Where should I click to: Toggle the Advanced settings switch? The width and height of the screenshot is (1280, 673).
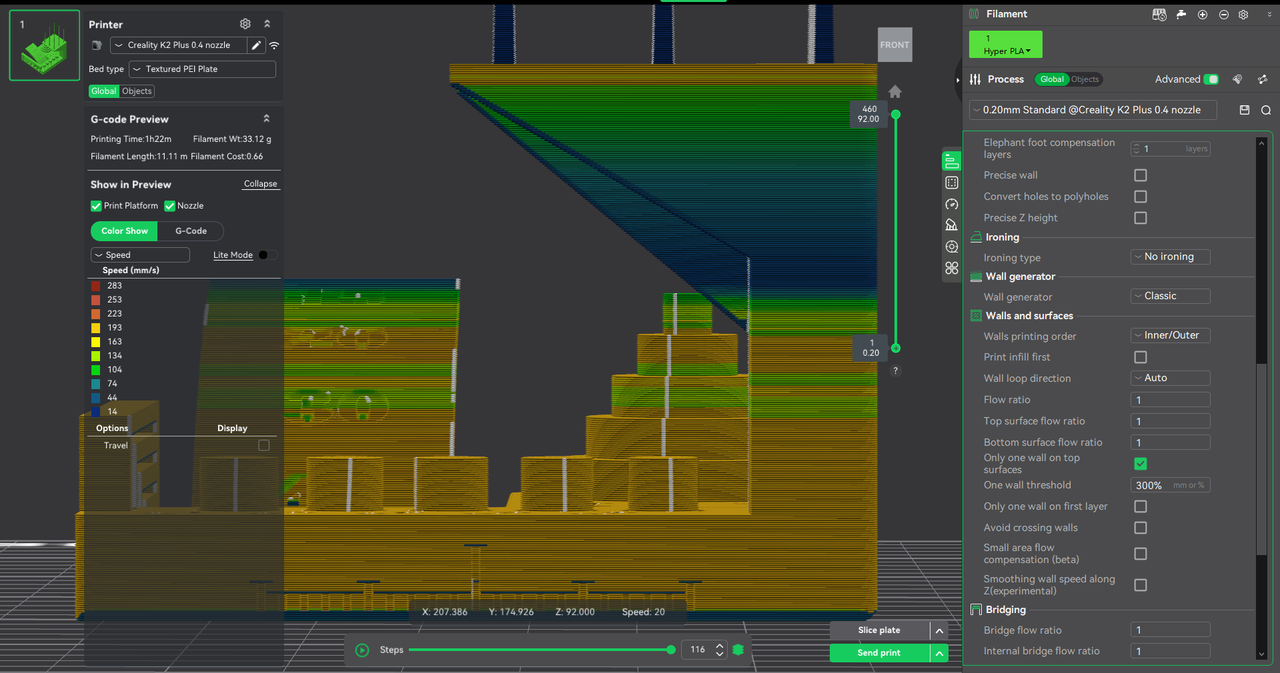1211,79
